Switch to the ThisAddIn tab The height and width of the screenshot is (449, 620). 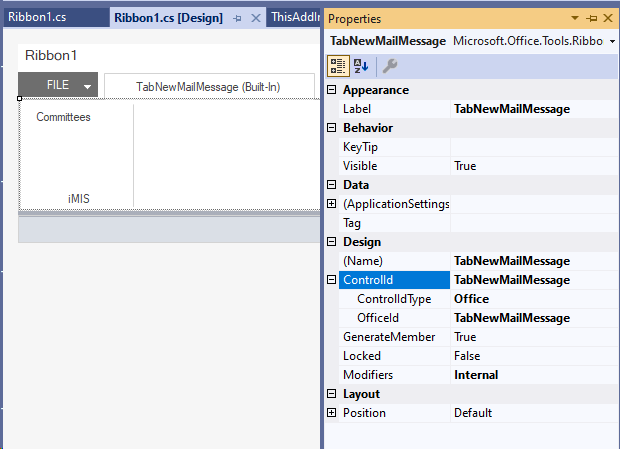tap(295, 17)
